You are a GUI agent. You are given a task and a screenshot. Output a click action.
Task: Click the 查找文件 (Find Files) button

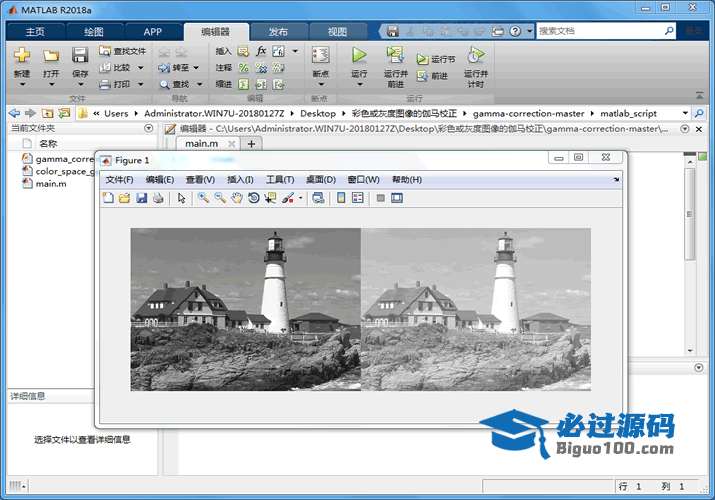click(124, 51)
